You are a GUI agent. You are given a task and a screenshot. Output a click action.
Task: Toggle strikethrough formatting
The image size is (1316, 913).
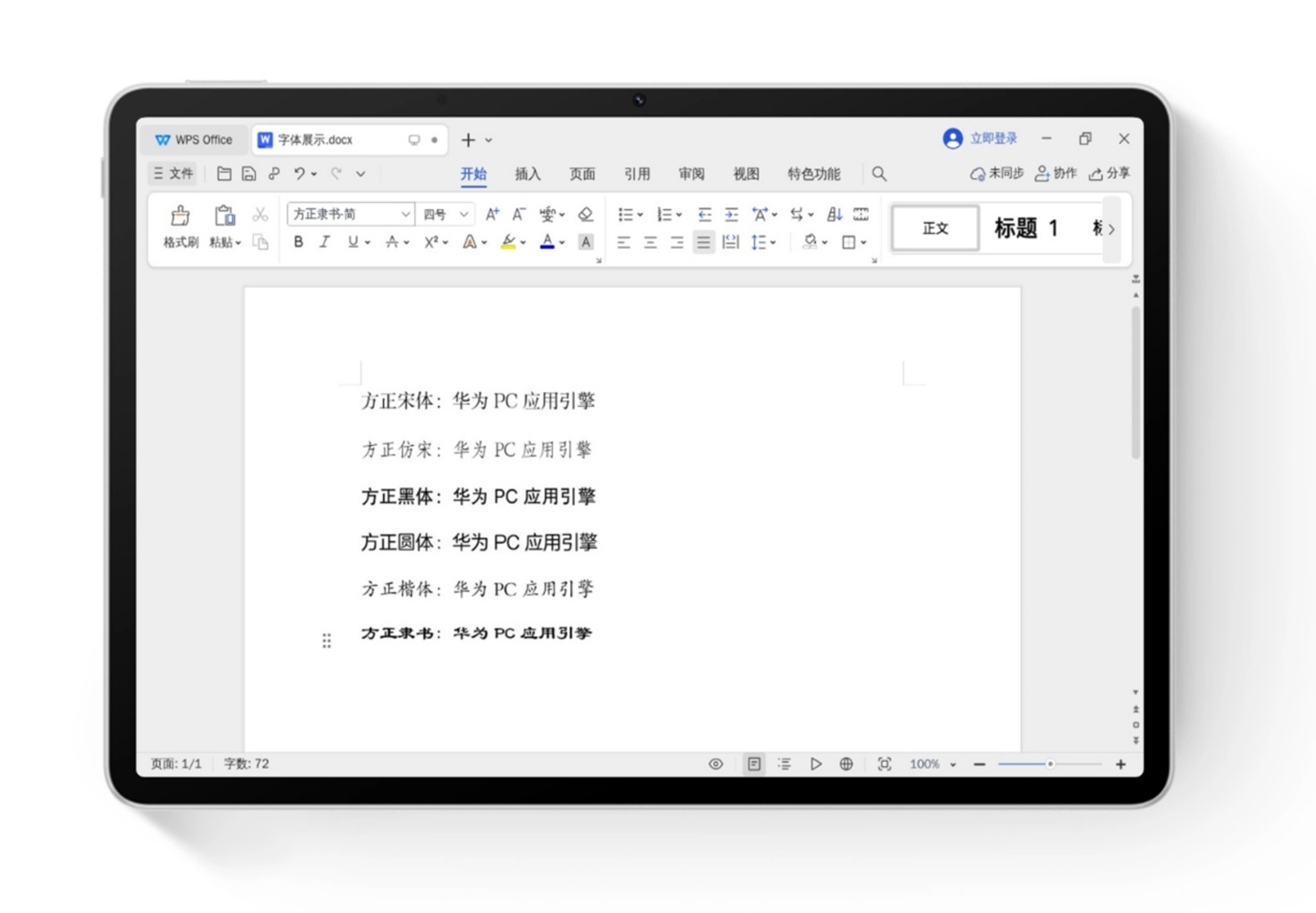point(392,242)
